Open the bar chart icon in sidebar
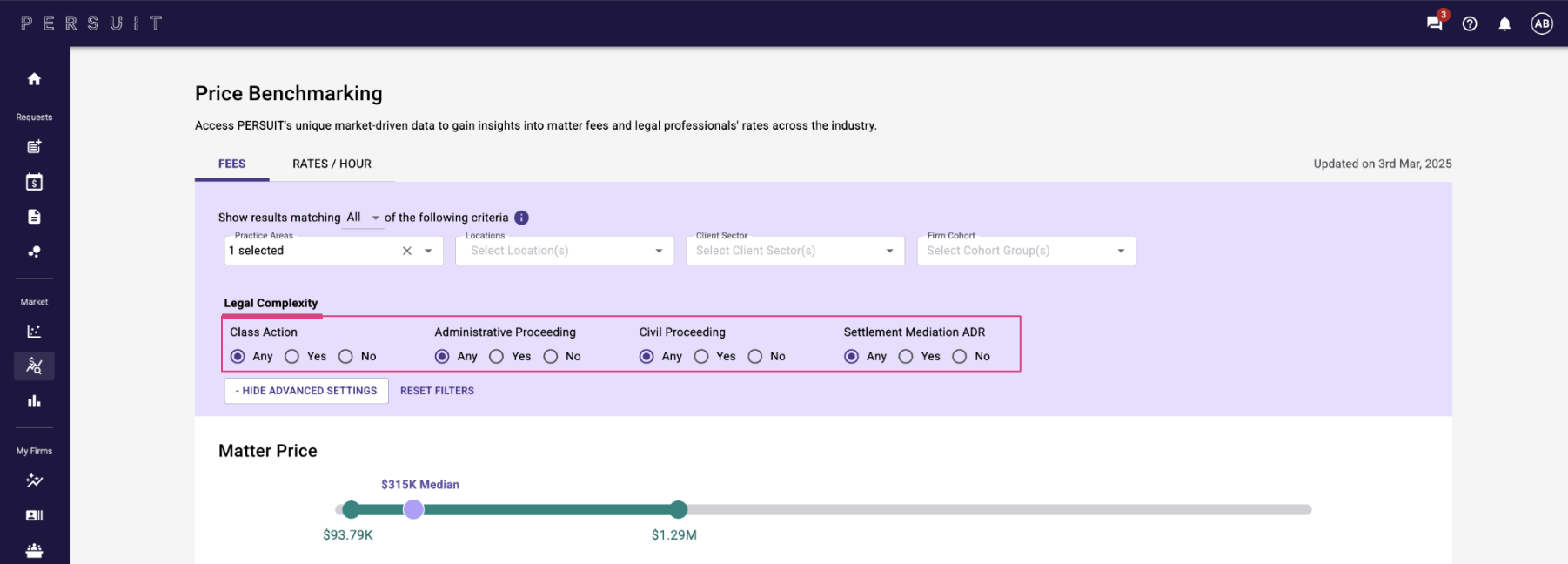The height and width of the screenshot is (564, 1568). tap(34, 401)
